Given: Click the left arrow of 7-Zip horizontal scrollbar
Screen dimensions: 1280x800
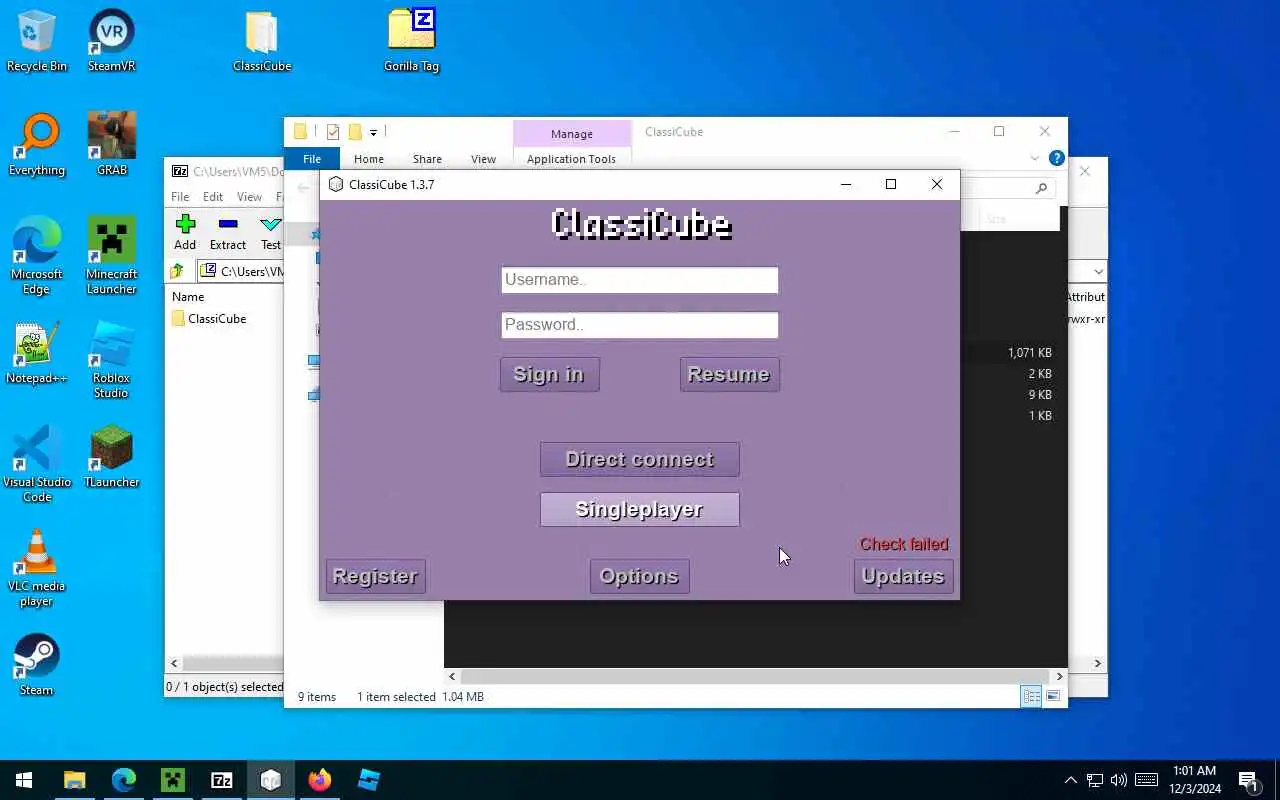Looking at the screenshot, I should 174,663.
